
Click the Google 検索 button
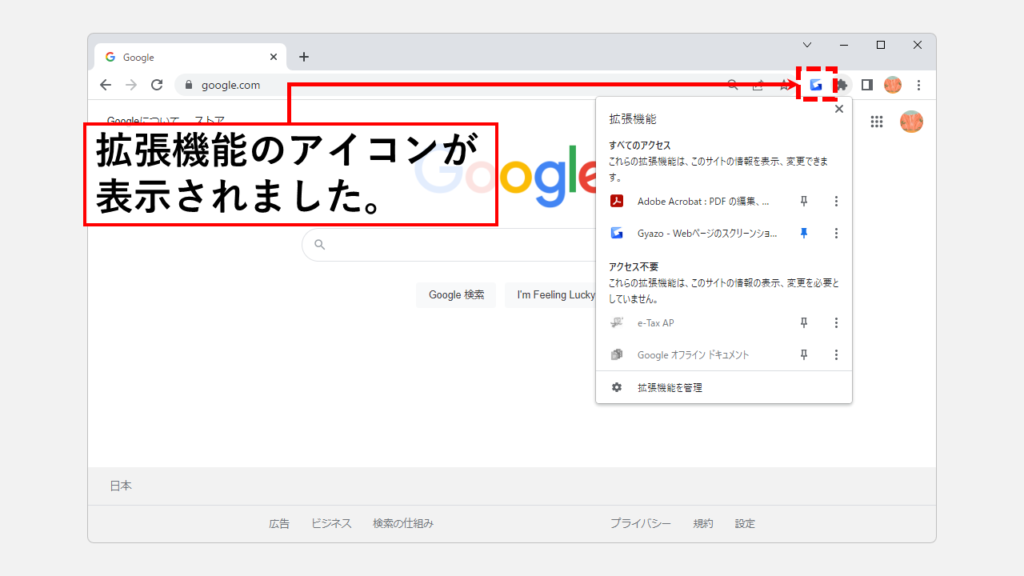pyautogui.click(x=456, y=295)
